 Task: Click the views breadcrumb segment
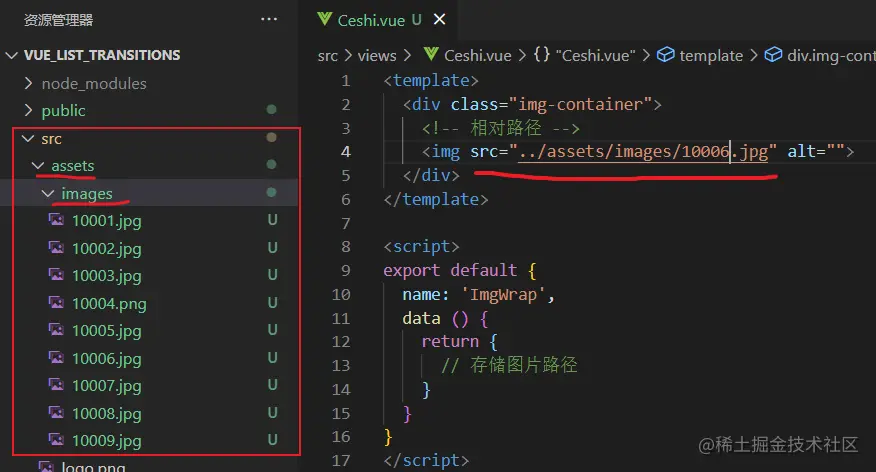click(377, 56)
